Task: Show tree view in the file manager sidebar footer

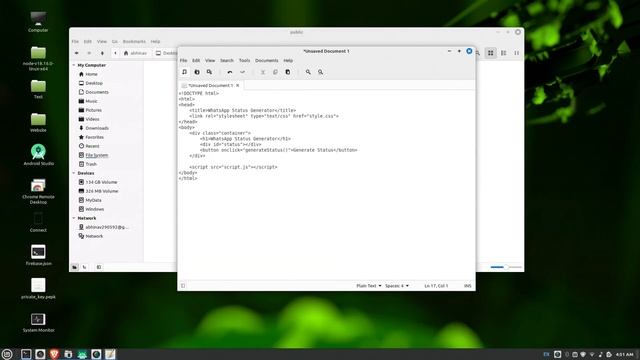Action: point(84,267)
